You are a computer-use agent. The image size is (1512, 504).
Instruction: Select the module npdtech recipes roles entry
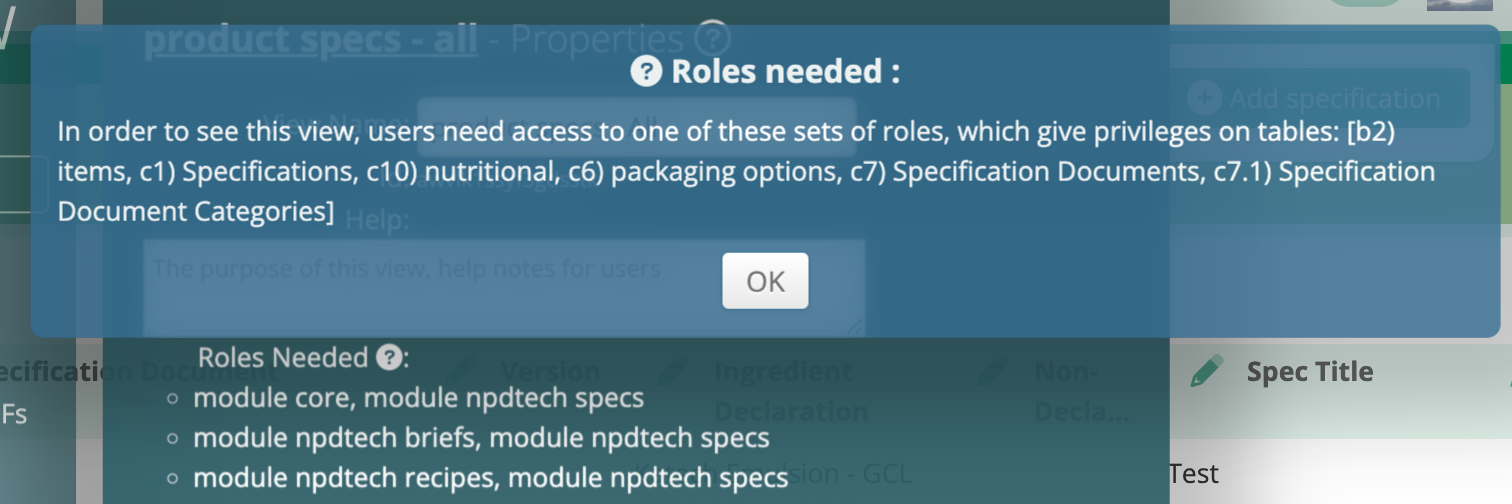coord(490,477)
